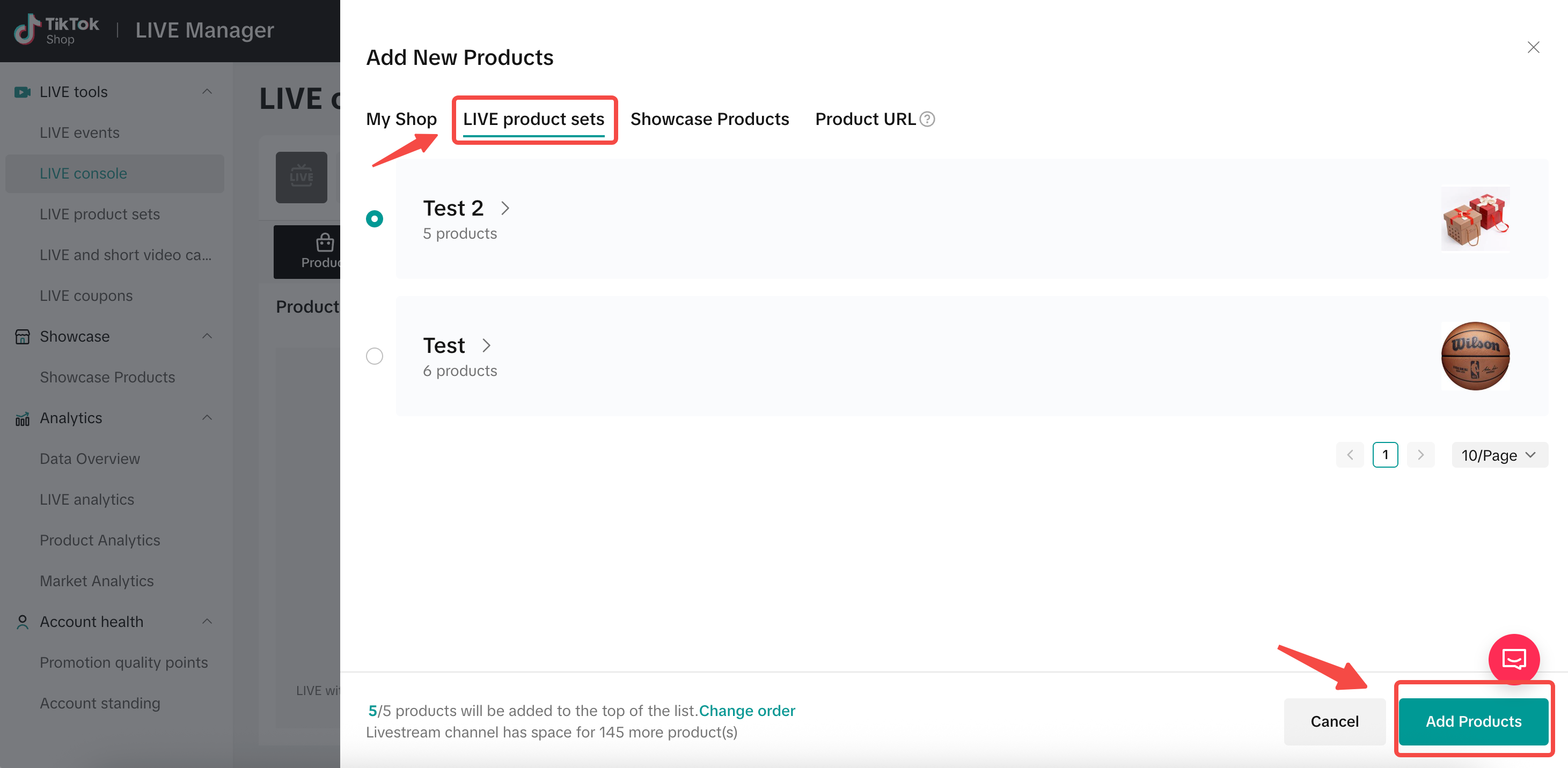Viewport: 1568px width, 768px height.
Task: Select page 1 in pagination
Action: coord(1386,455)
